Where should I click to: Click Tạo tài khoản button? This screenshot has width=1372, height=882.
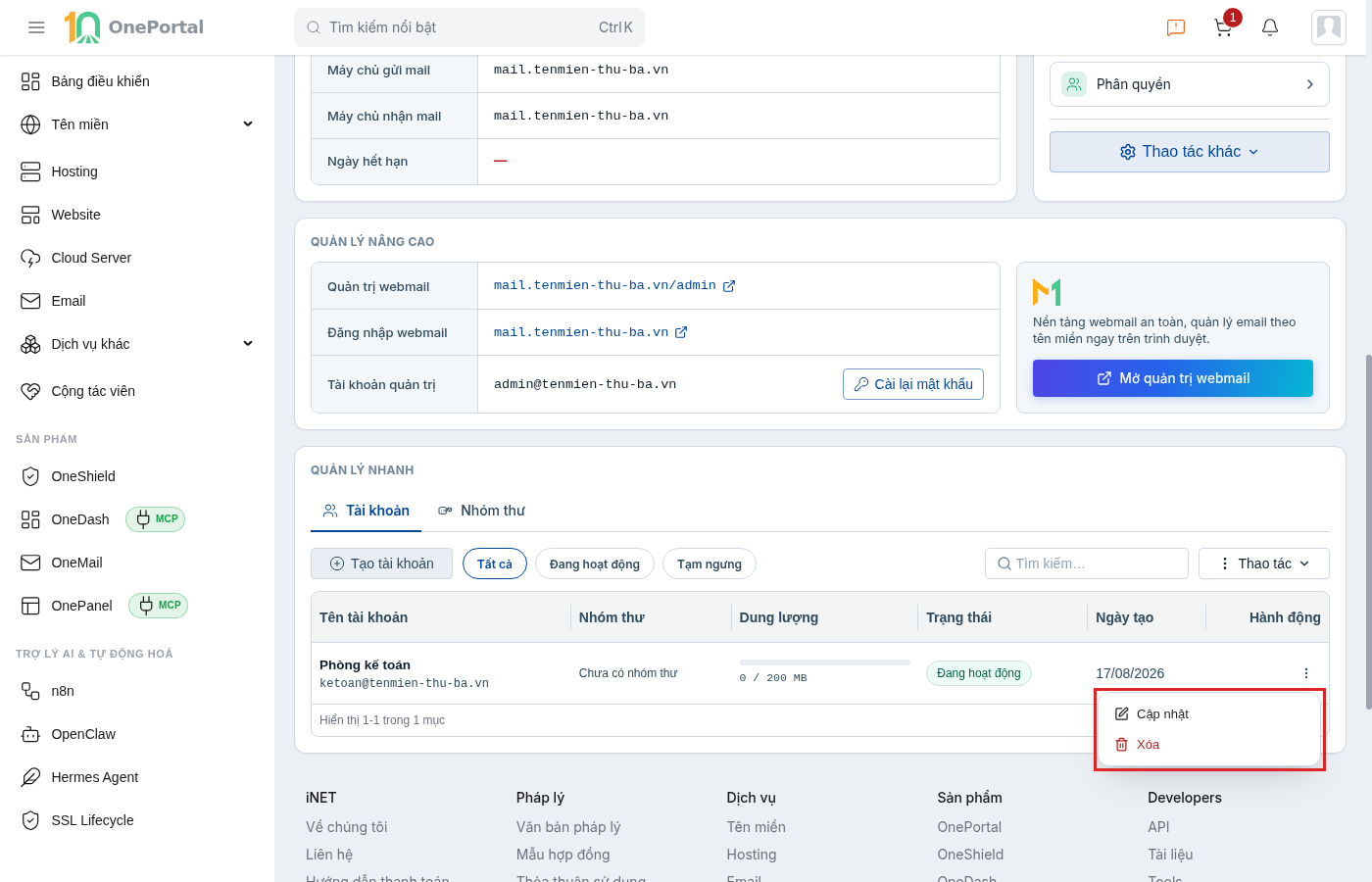pyautogui.click(x=381, y=563)
